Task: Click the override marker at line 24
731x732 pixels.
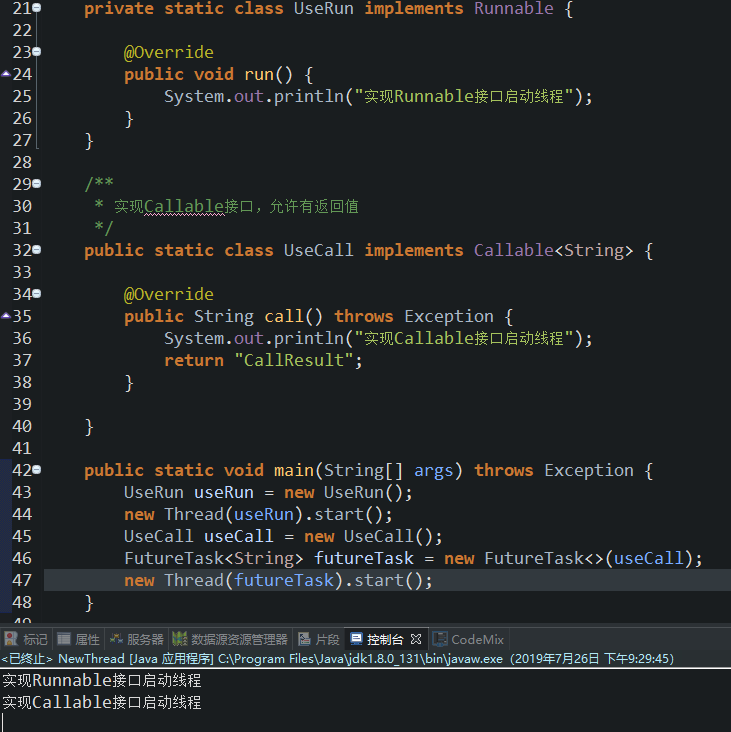Action: point(6,73)
